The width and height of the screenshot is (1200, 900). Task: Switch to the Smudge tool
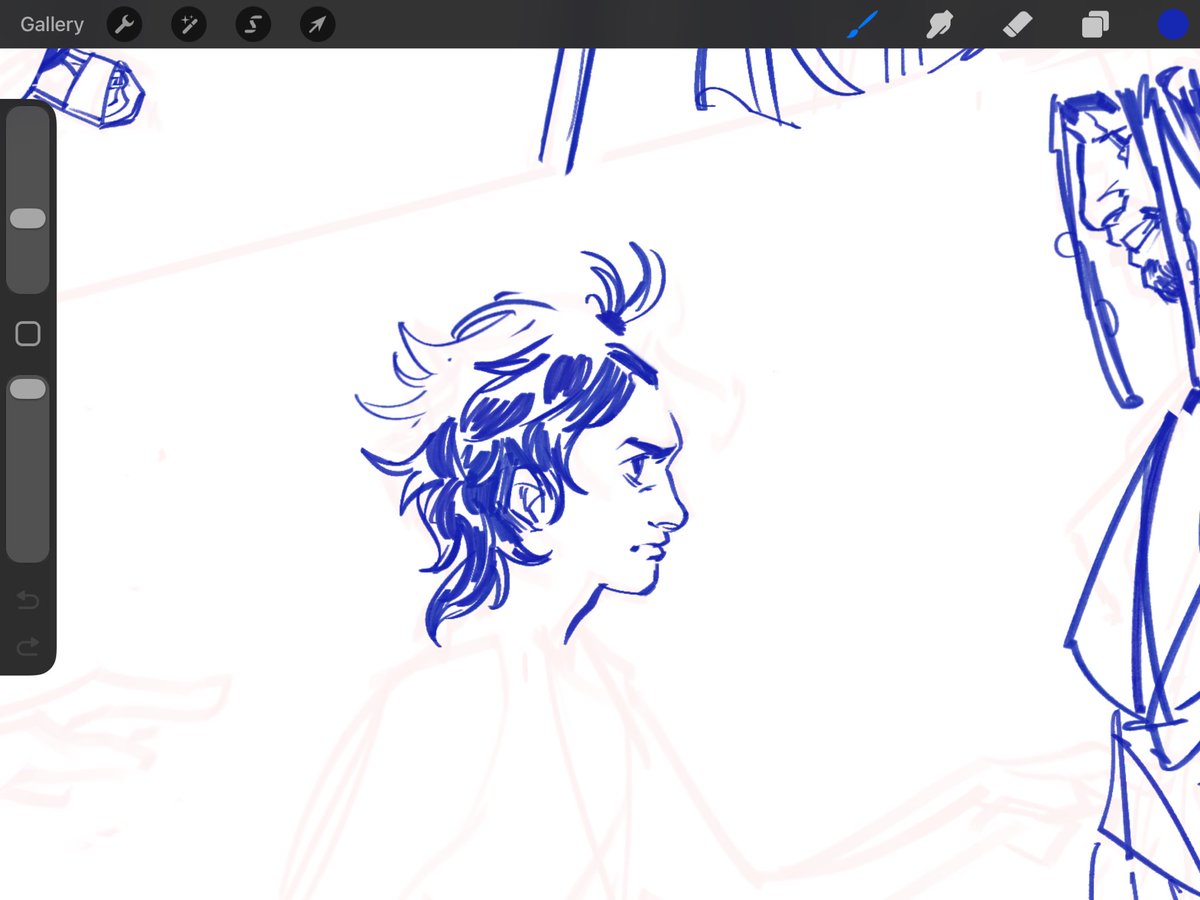tap(940, 24)
